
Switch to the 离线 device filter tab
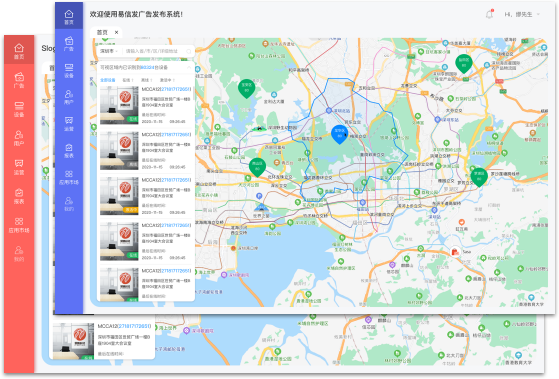tap(146, 80)
